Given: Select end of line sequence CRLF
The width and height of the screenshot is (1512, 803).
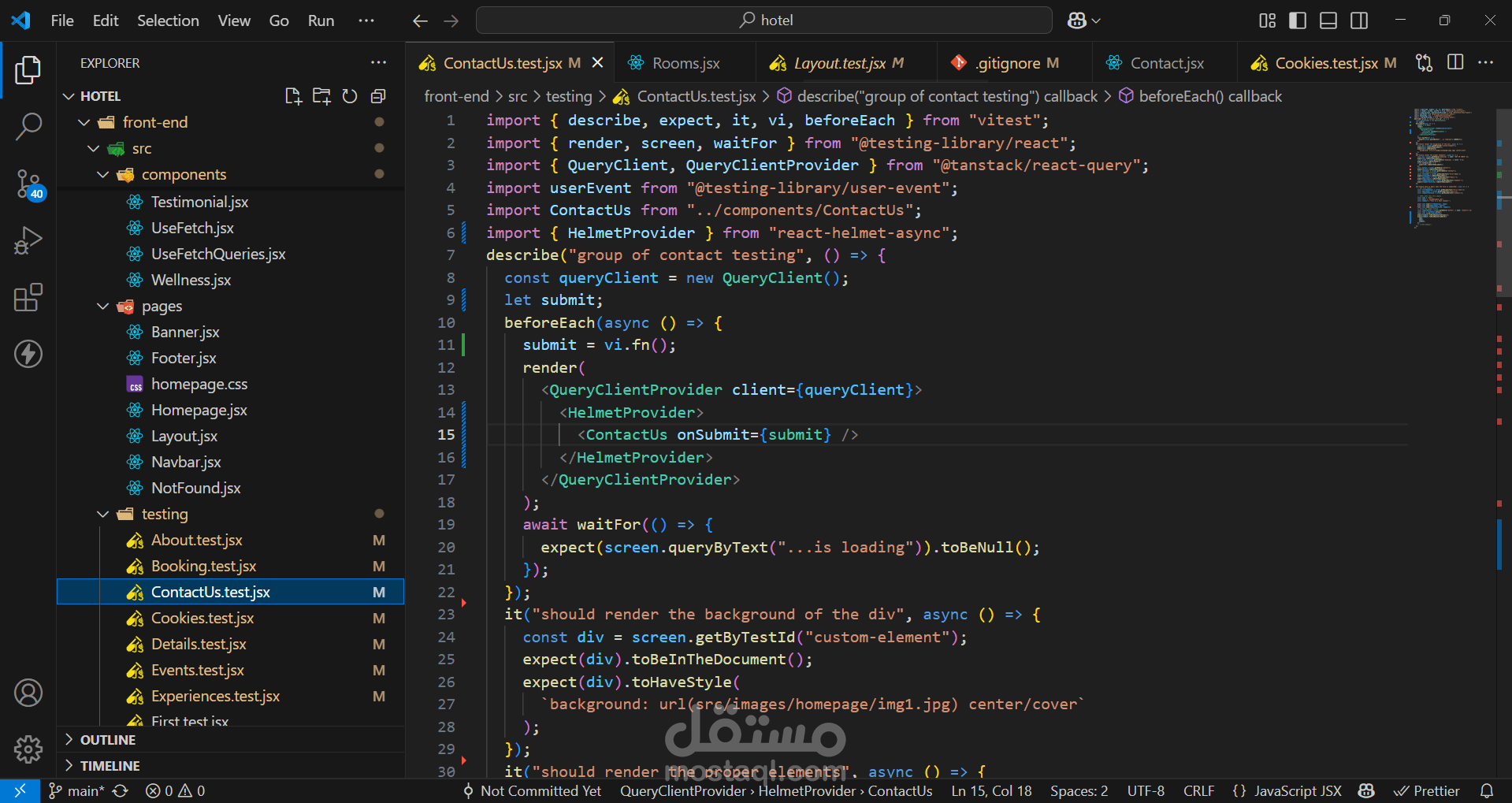Looking at the screenshot, I should (1198, 790).
